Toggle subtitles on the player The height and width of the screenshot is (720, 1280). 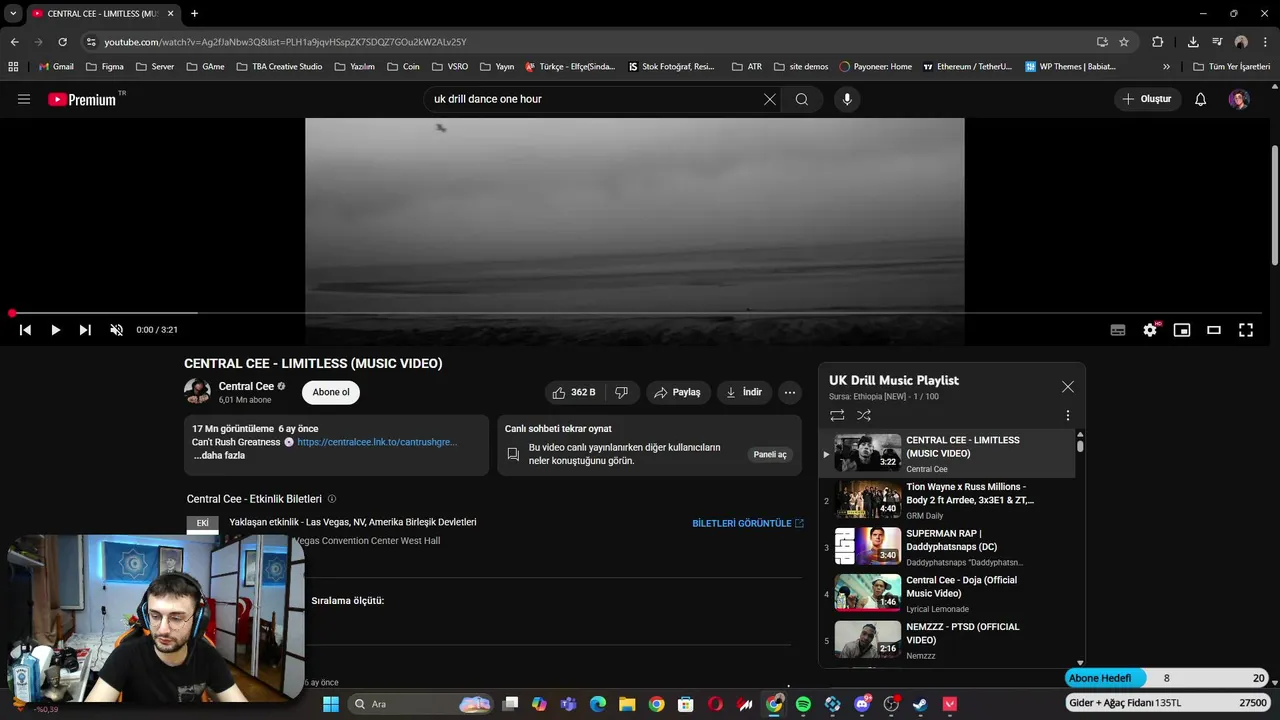click(x=1118, y=330)
